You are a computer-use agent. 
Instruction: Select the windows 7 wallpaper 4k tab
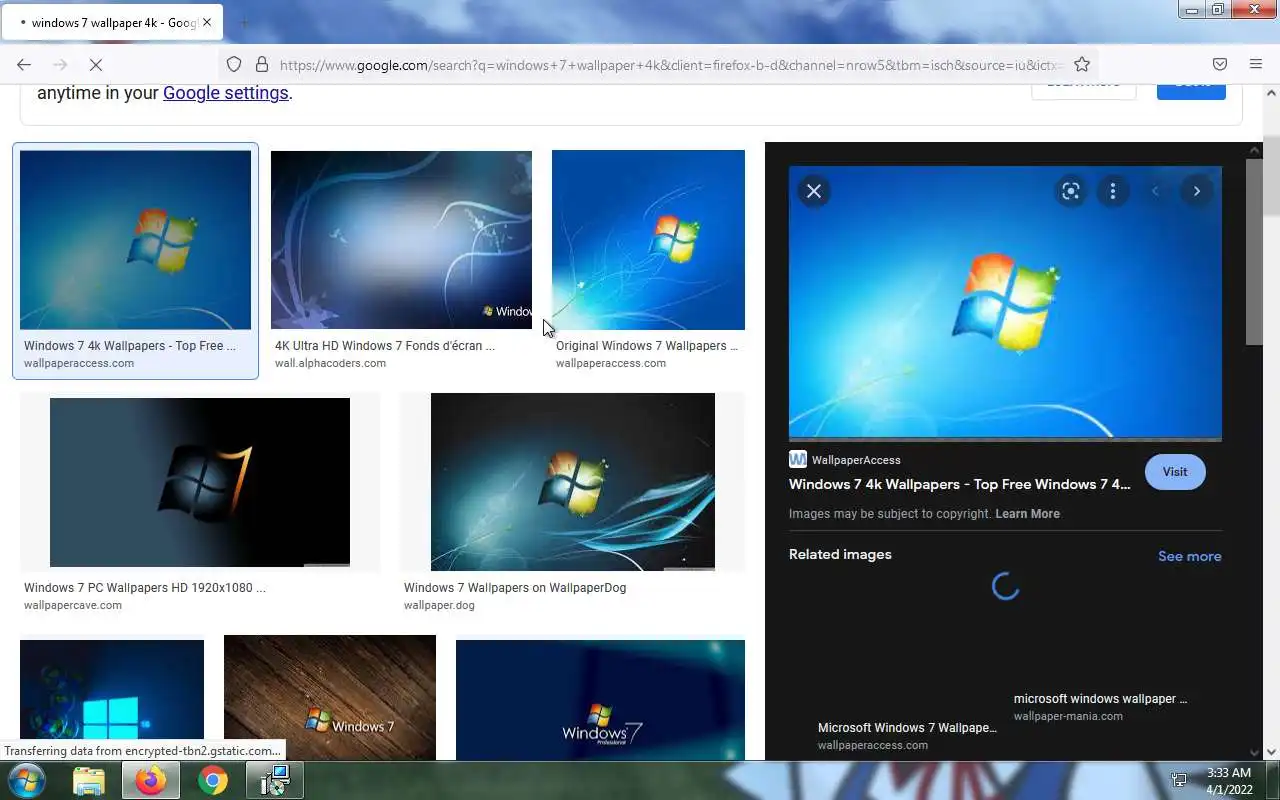112,22
